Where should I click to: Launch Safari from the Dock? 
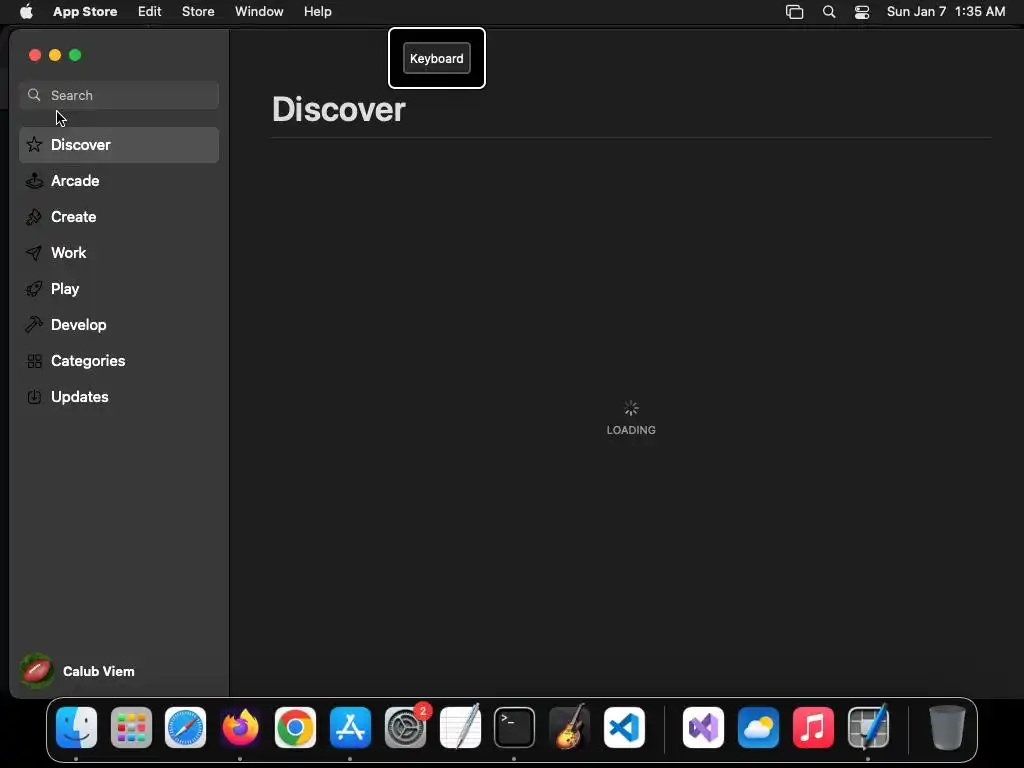click(x=185, y=728)
